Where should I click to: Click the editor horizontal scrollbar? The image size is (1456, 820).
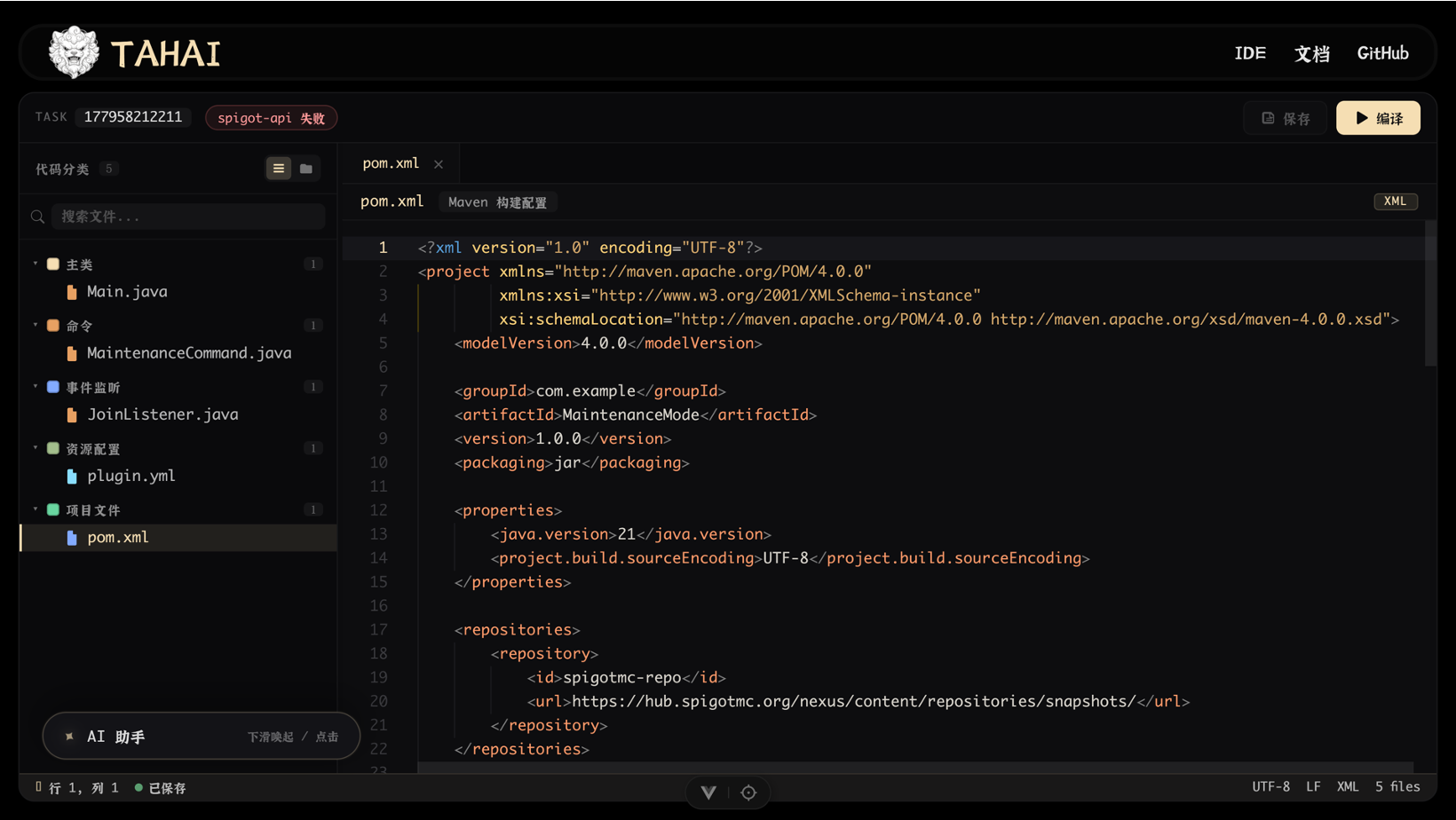click(x=915, y=767)
